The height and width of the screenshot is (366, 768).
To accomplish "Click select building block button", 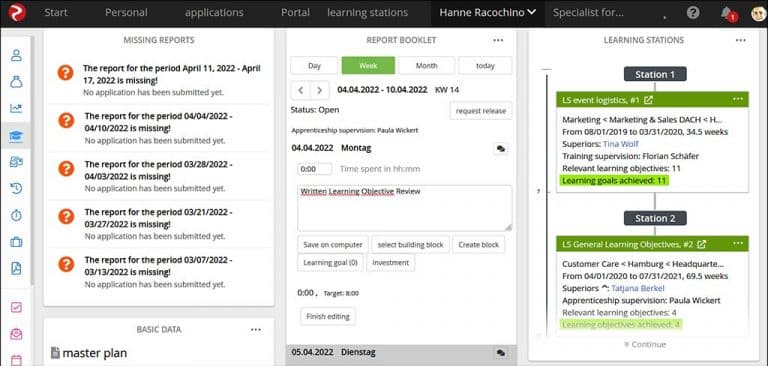I will [410, 244].
